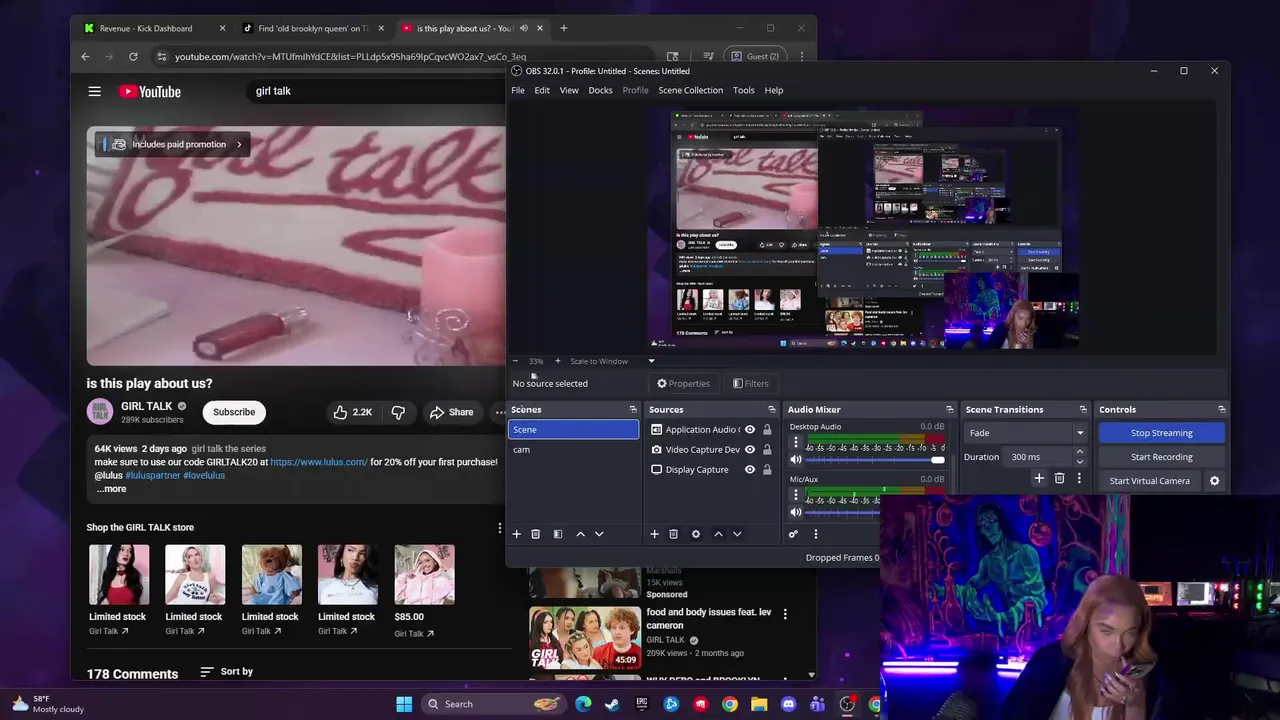Click the Share button under the video

[451, 412]
